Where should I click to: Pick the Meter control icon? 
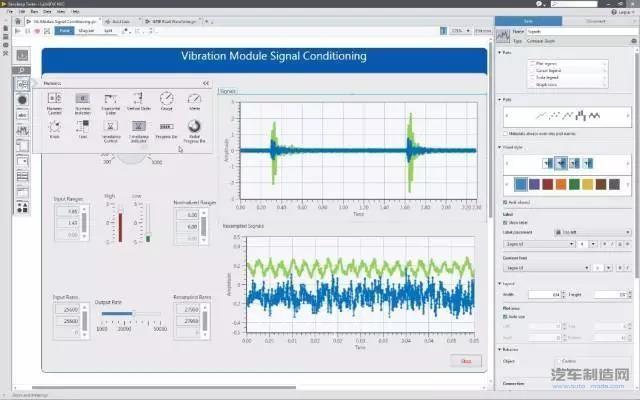(194, 99)
